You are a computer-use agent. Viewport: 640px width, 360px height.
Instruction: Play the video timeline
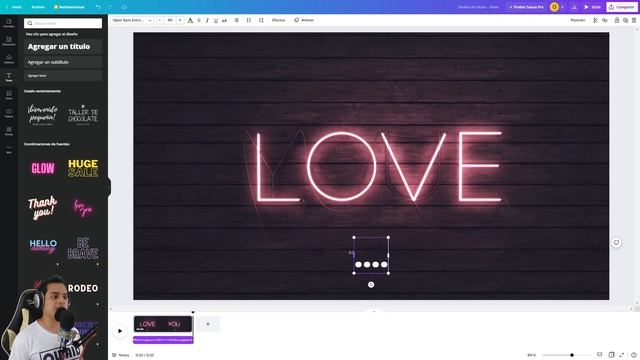tap(120, 331)
